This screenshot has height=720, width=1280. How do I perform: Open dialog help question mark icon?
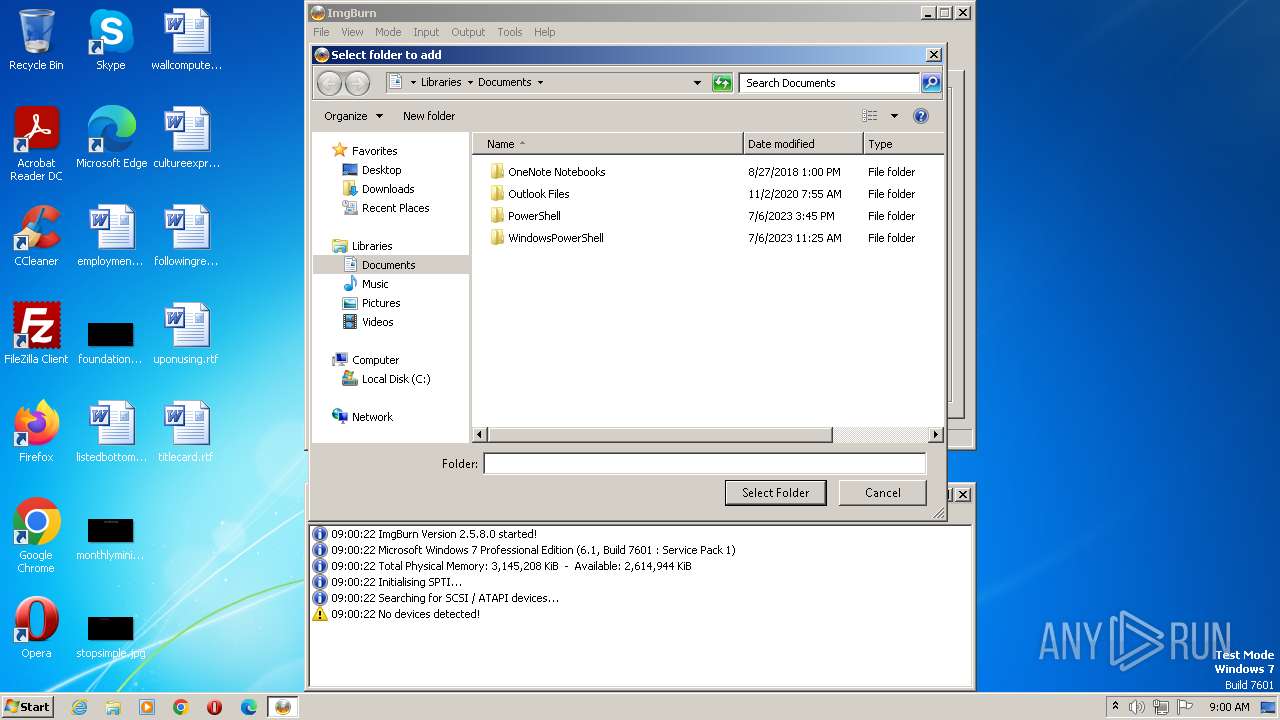(921, 116)
